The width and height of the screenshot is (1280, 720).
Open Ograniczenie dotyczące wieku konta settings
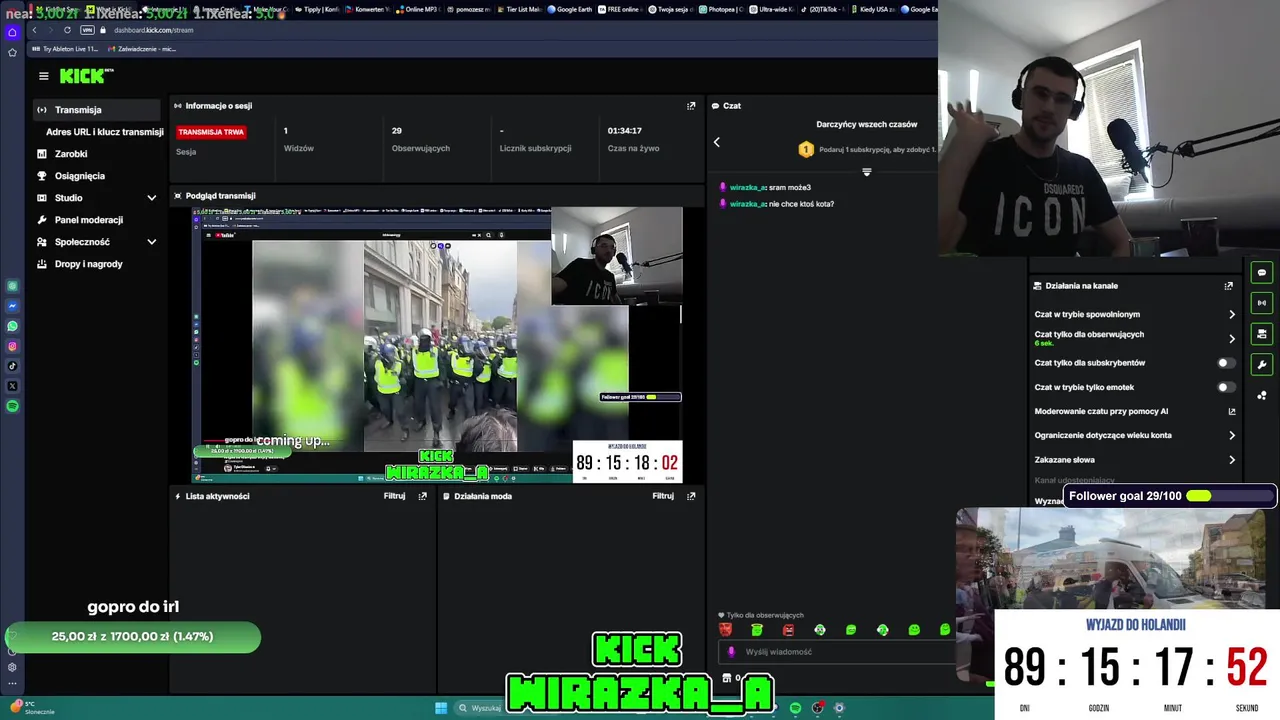[1135, 435]
